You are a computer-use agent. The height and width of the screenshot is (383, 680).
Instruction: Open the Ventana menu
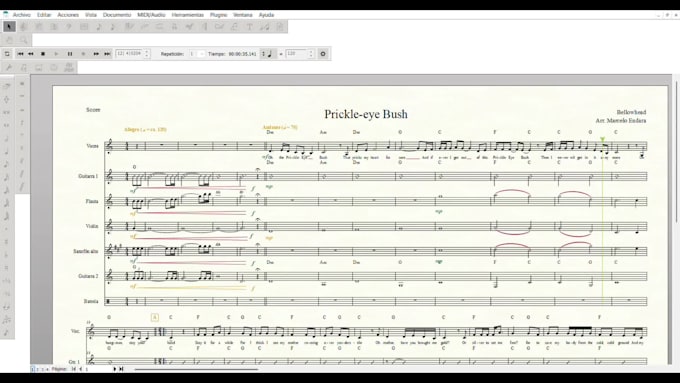click(243, 15)
